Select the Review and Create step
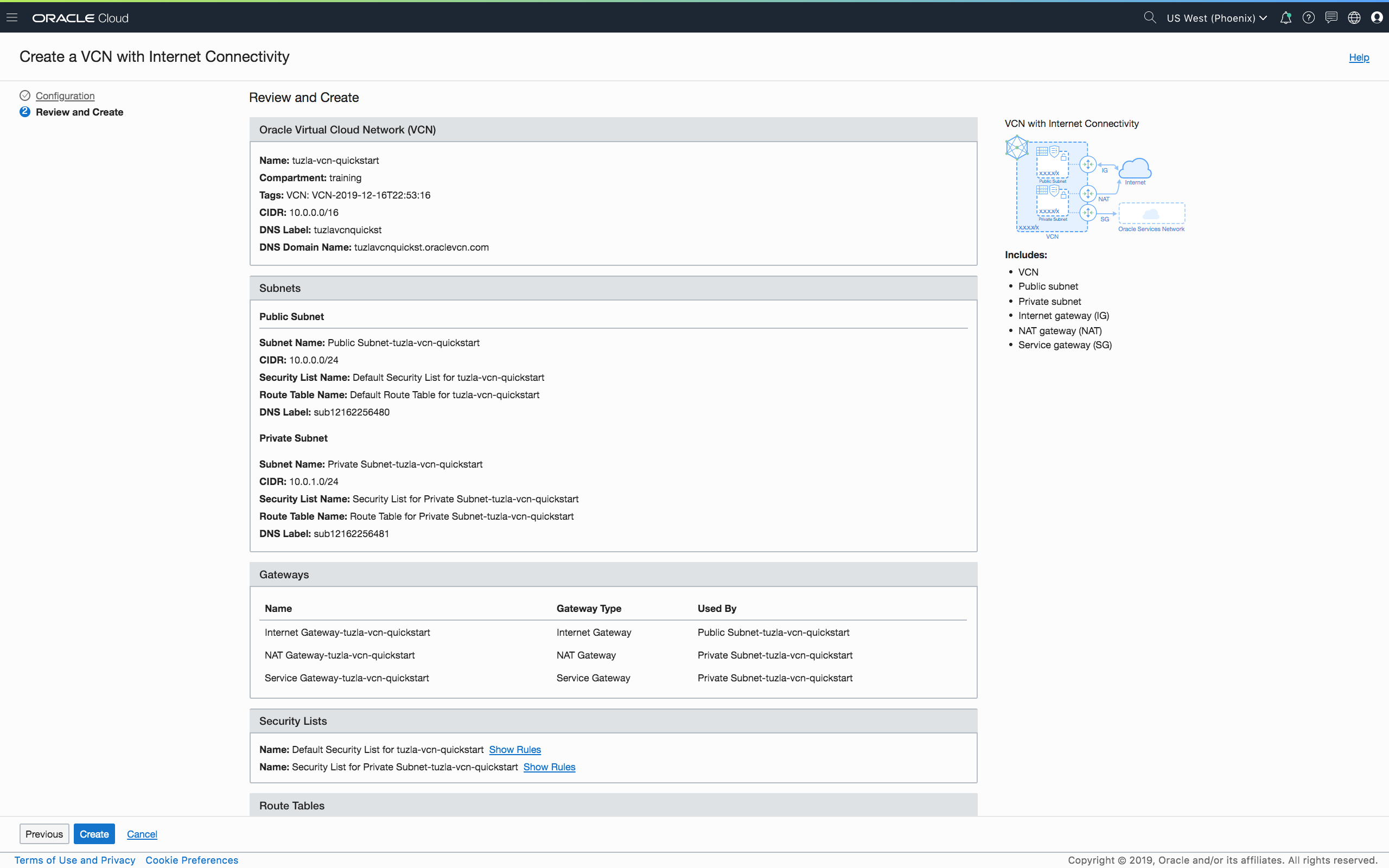This screenshot has width=1389, height=868. click(79, 112)
